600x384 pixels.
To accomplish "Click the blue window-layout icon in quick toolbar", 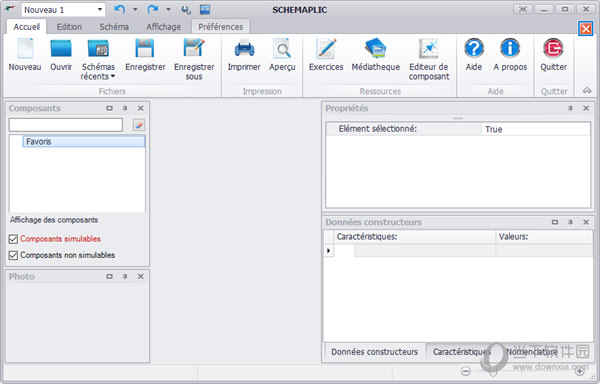I will pyautogui.click(x=205, y=9).
